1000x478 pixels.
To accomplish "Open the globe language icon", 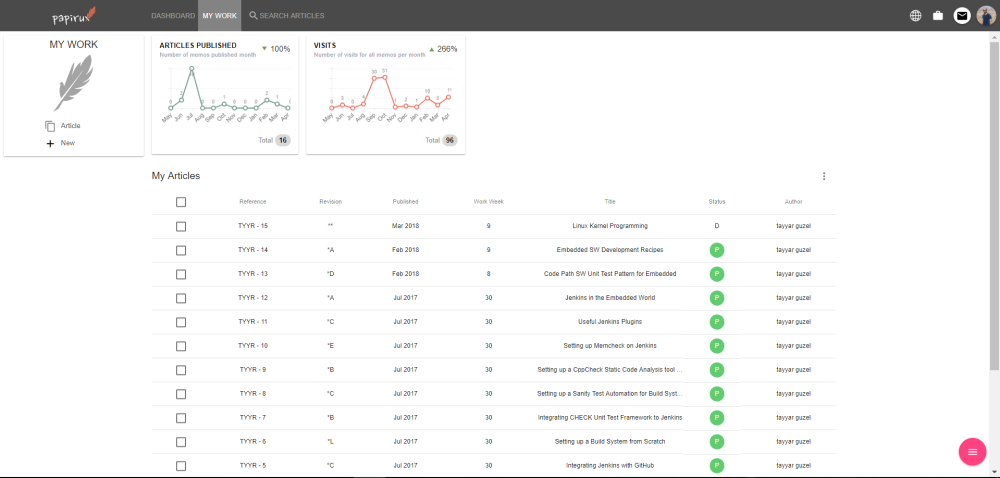I will point(915,16).
